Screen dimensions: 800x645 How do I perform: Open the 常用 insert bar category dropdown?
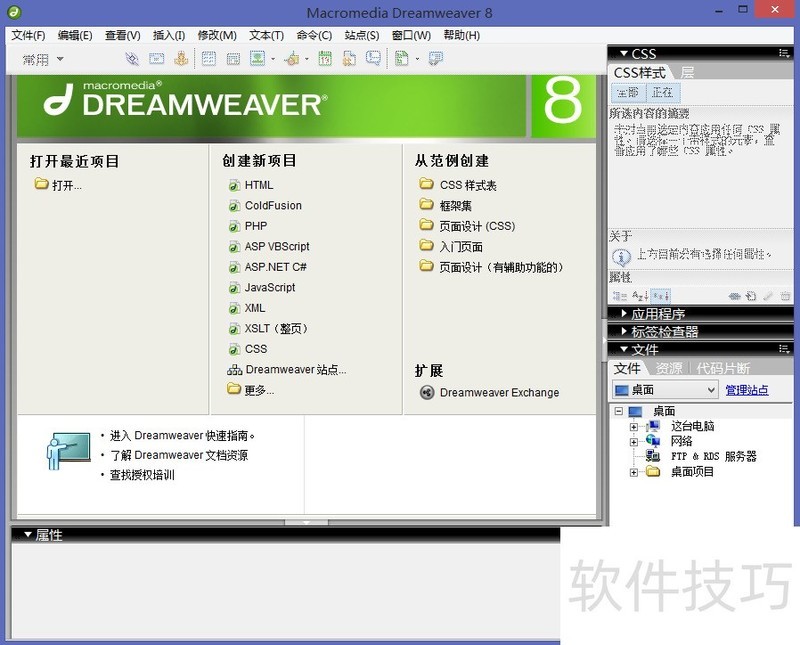pos(43,60)
